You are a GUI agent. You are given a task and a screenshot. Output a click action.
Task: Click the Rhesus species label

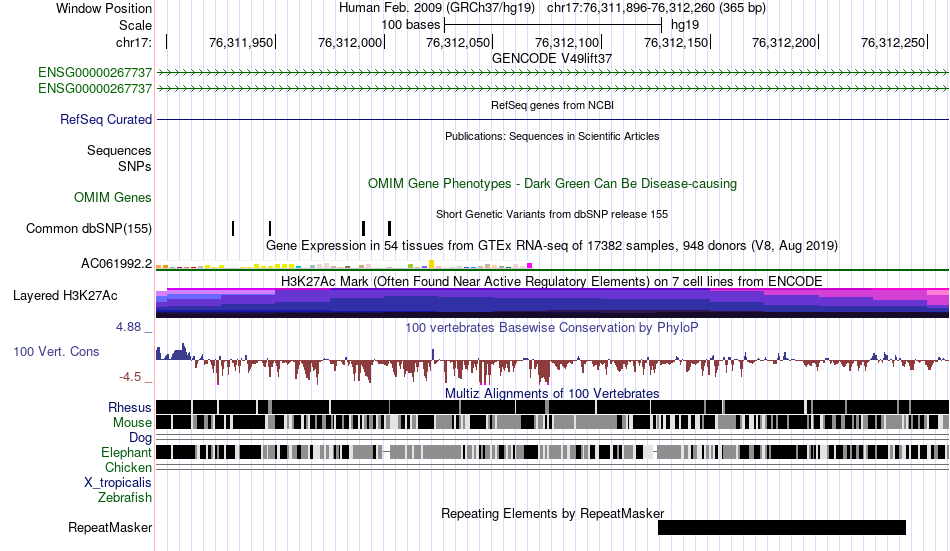click(130, 407)
